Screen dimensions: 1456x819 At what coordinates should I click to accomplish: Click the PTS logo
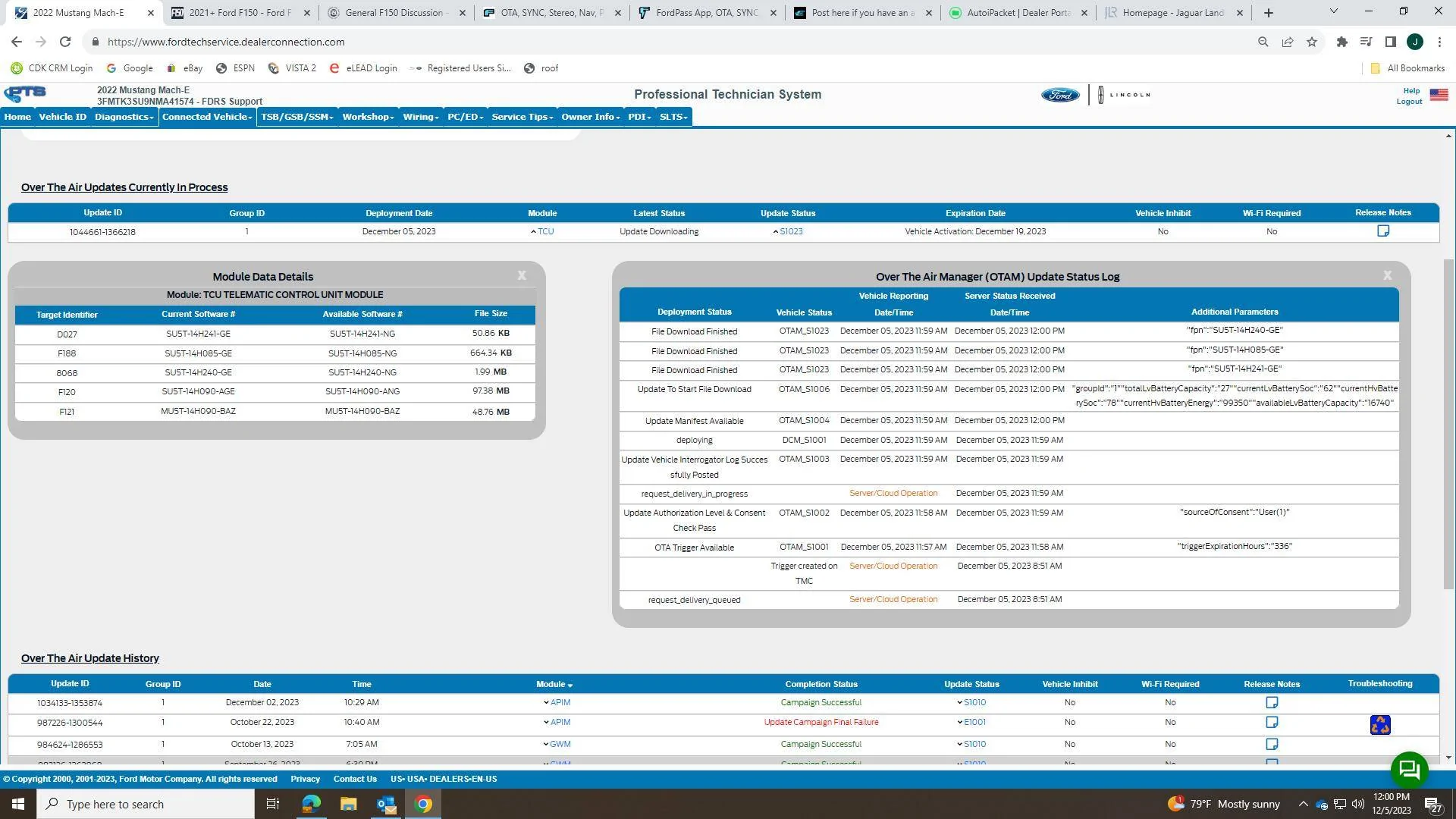click(25, 94)
